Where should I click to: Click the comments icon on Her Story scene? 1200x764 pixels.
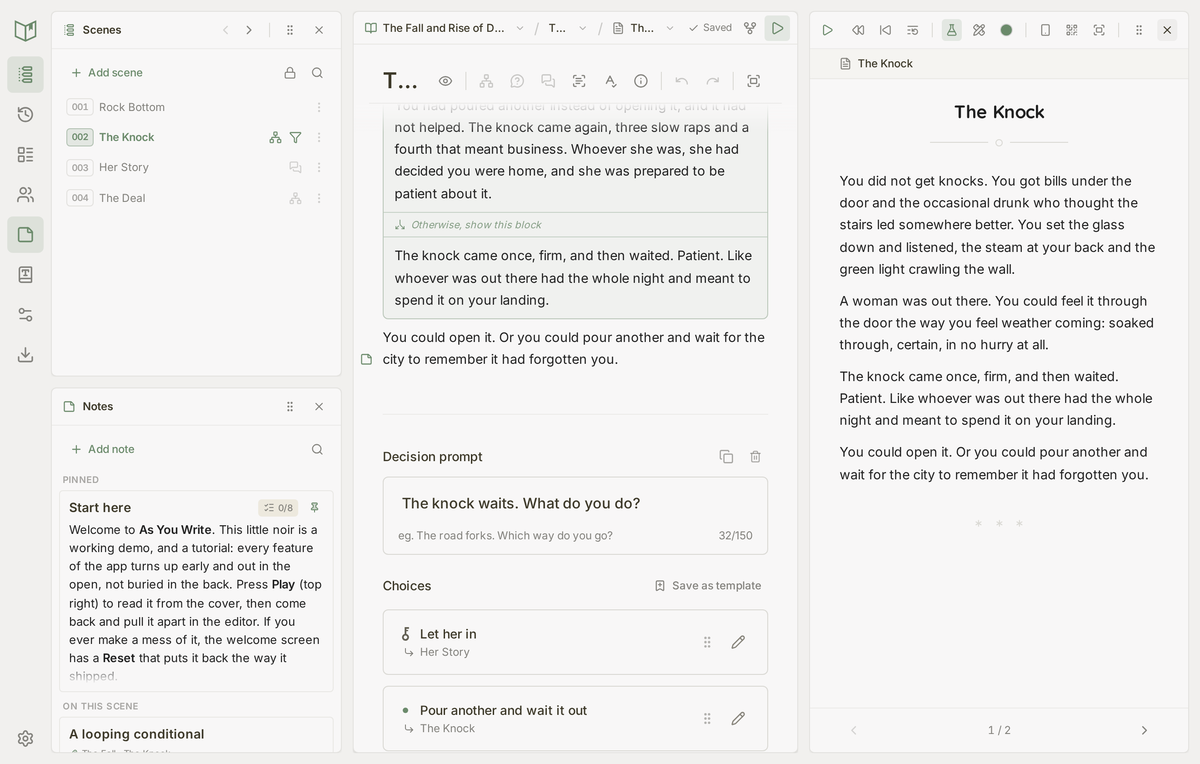tap(295, 167)
